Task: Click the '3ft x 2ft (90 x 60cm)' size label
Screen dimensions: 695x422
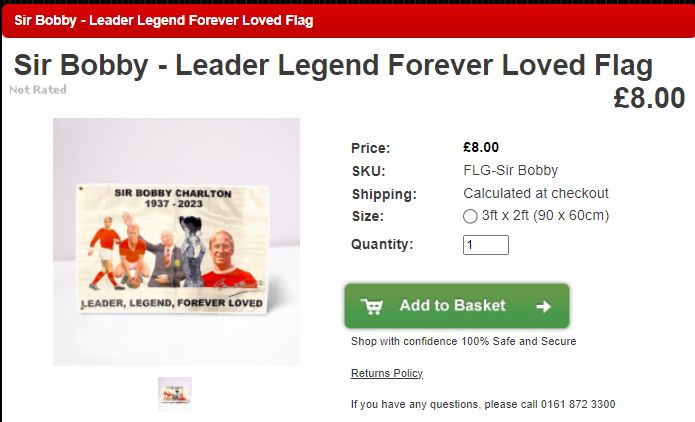Action: (545, 215)
